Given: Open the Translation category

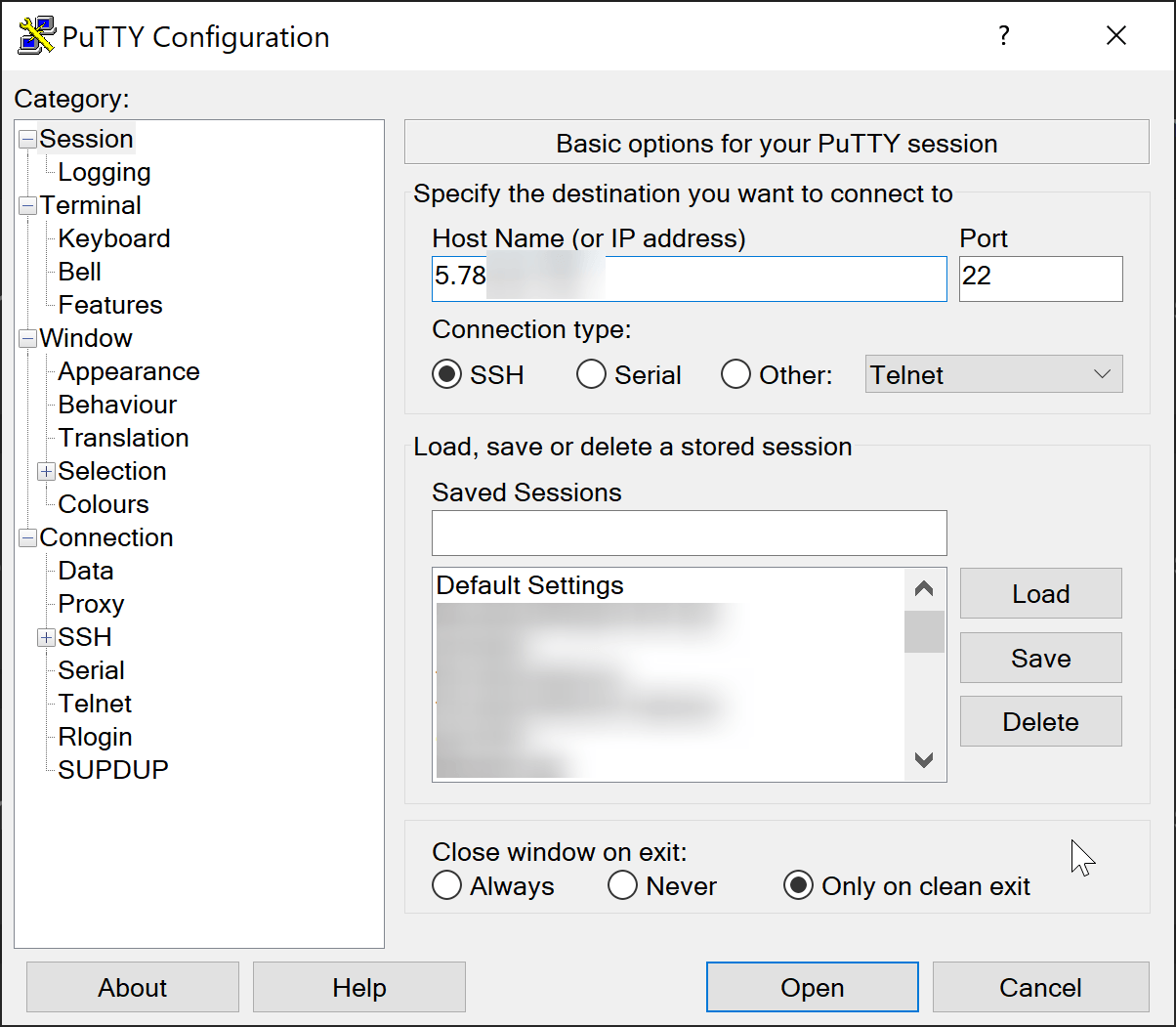Looking at the screenshot, I should [123, 438].
